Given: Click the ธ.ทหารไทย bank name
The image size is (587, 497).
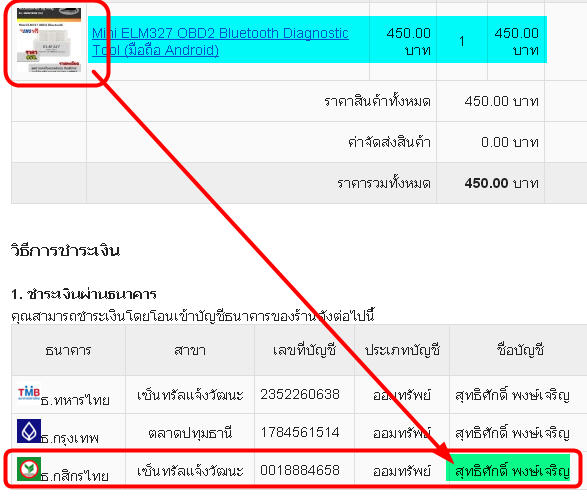Looking at the screenshot, I should click(75, 400).
